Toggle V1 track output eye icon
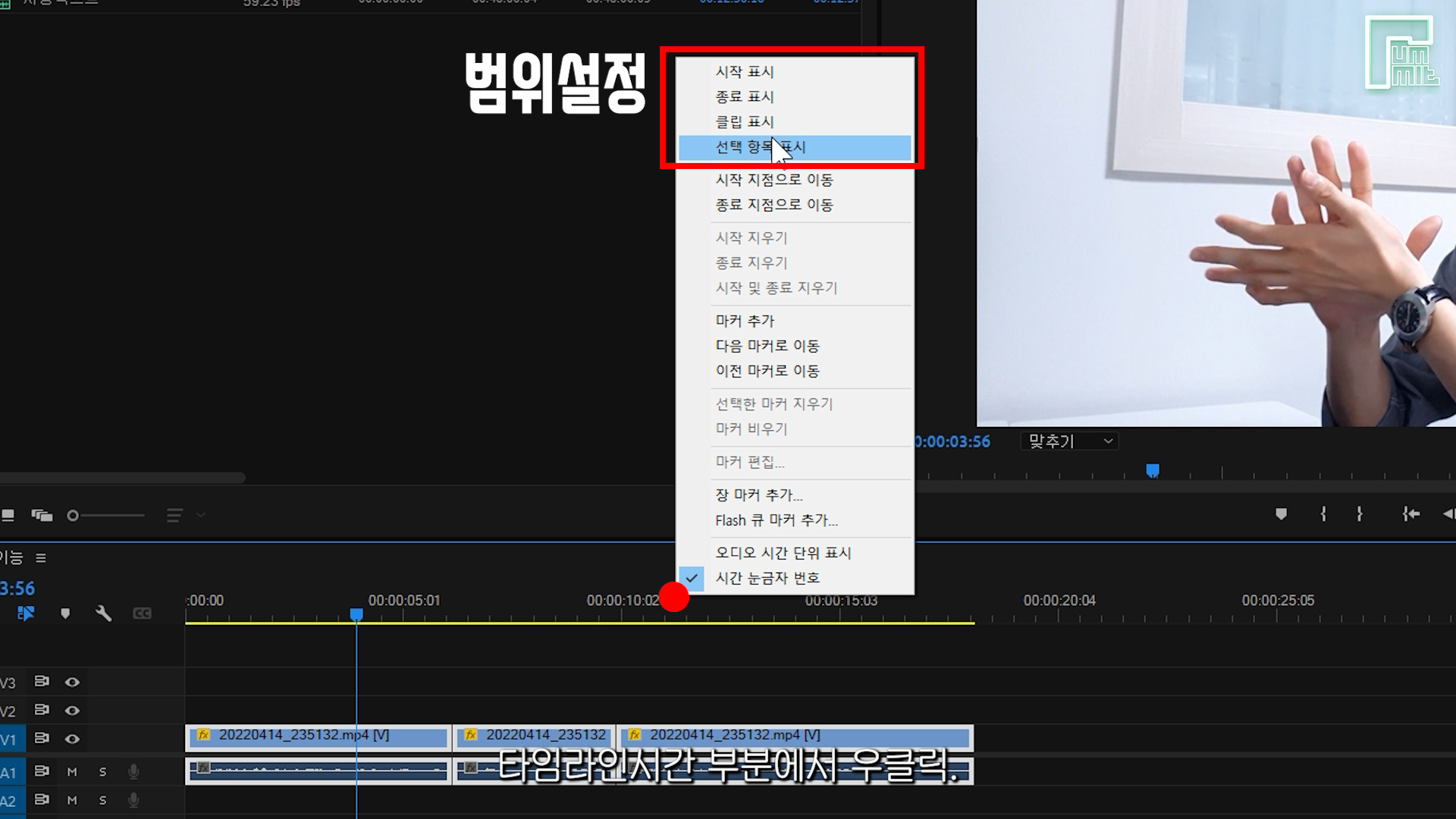The image size is (1456, 819). [x=72, y=739]
